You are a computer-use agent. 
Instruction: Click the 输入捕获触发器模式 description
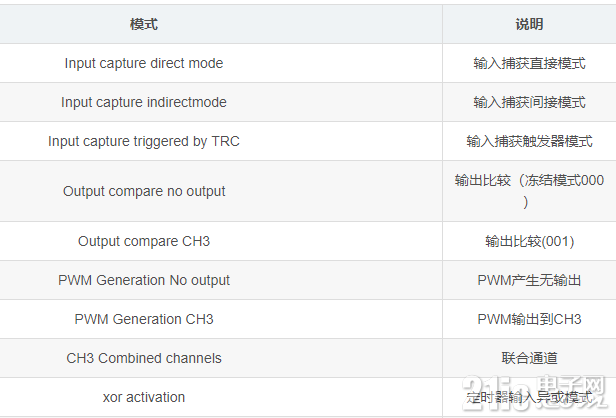[529, 141]
